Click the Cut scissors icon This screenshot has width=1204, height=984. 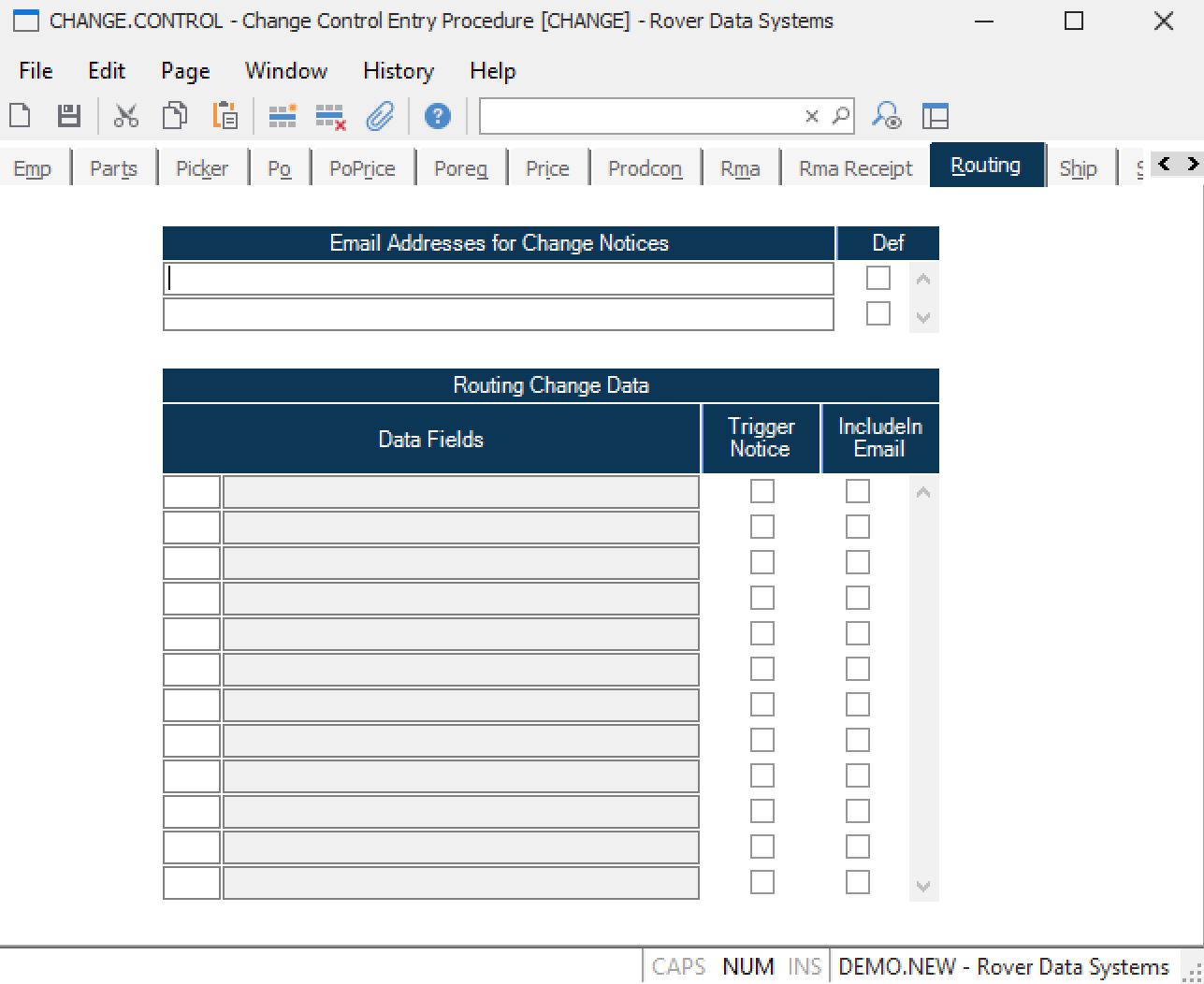(125, 116)
